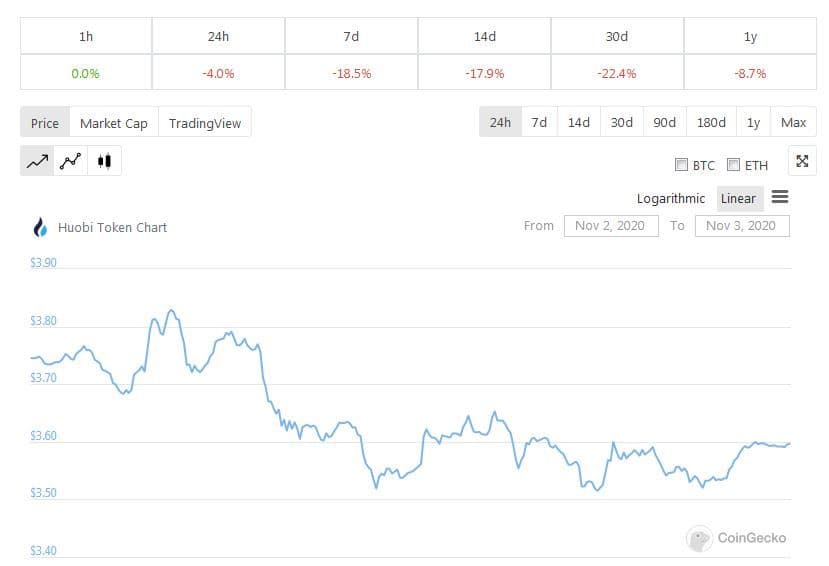The width and height of the screenshot is (829, 566).
Task: Show the Max time range
Action: click(x=793, y=122)
